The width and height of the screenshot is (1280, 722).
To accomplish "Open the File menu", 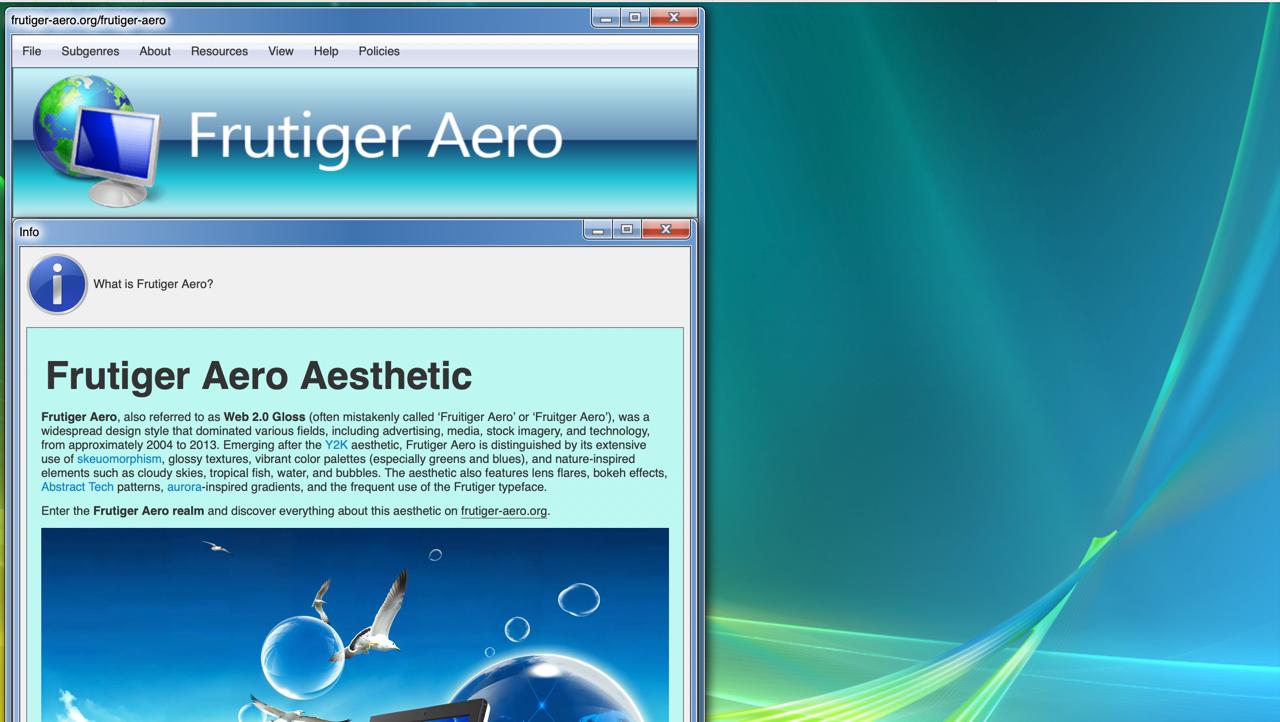I will pos(32,51).
